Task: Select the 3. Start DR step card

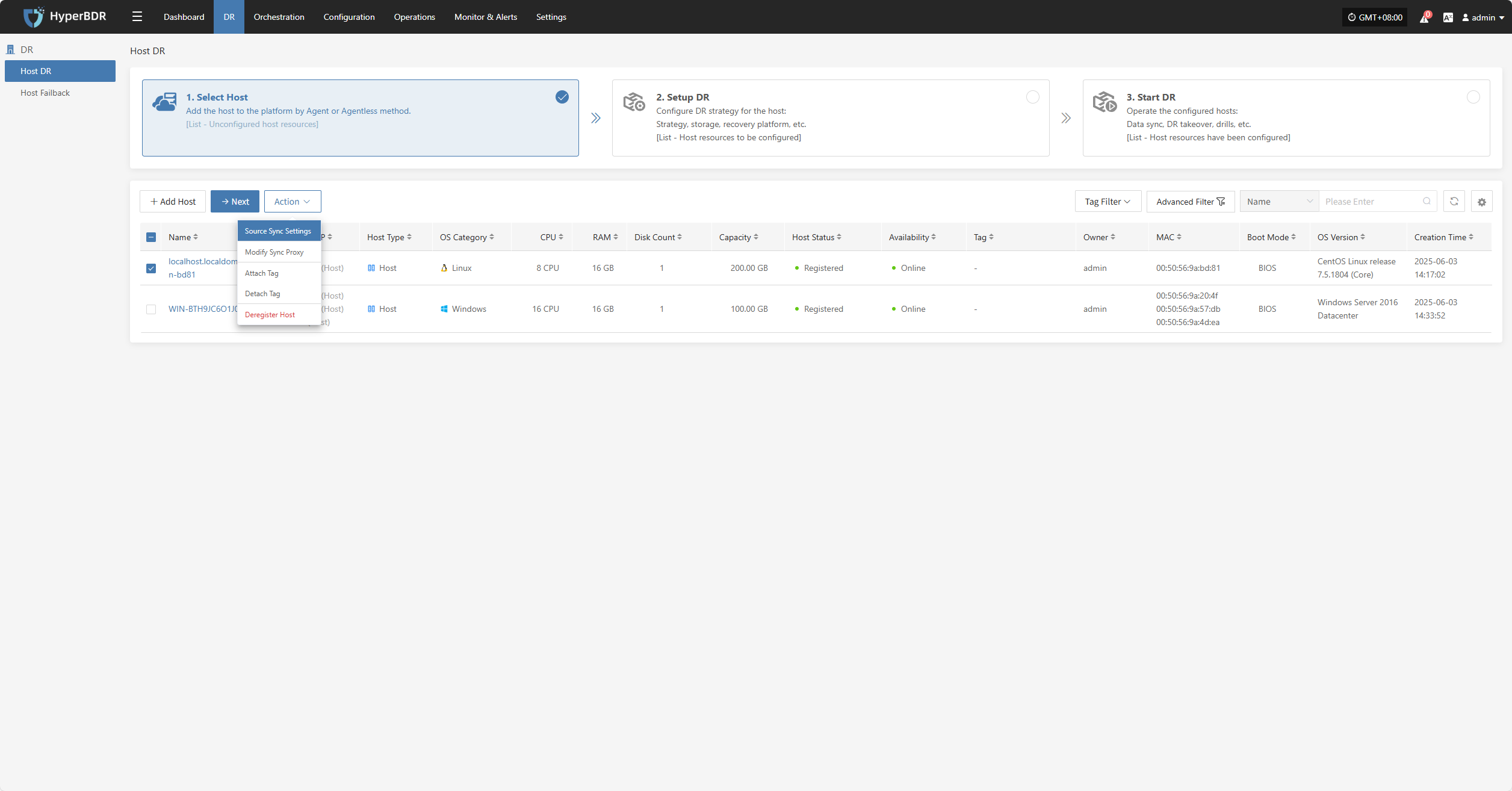Action: click(1286, 118)
